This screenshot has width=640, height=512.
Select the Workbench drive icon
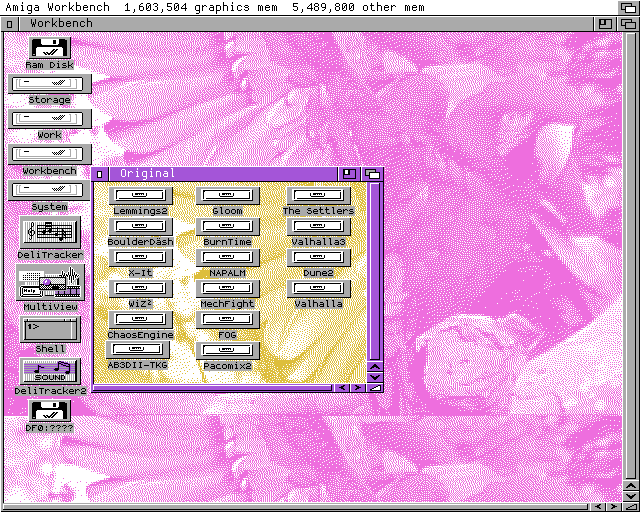[50, 154]
